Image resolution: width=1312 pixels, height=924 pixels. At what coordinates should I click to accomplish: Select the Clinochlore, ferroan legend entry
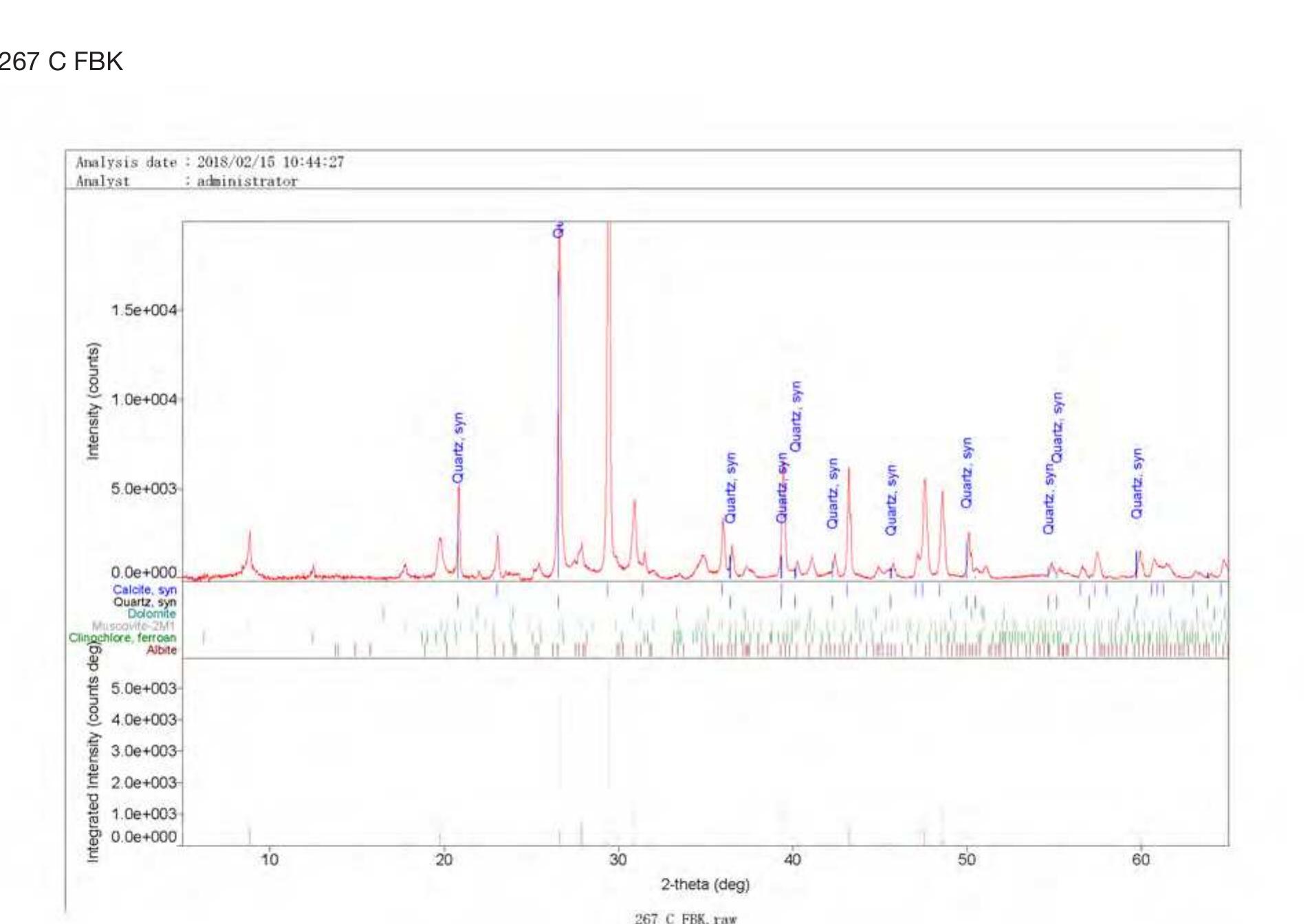(x=122, y=638)
